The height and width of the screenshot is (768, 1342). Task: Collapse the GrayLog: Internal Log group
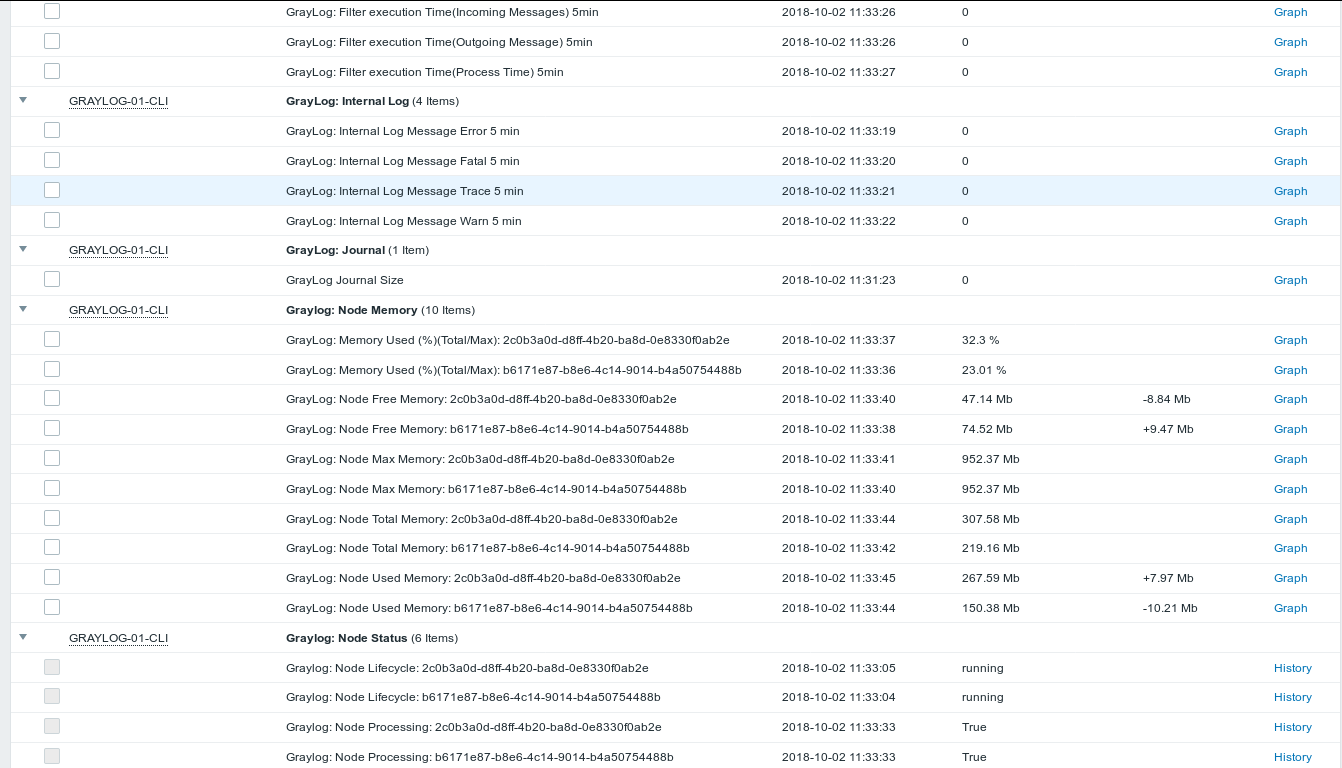23,100
